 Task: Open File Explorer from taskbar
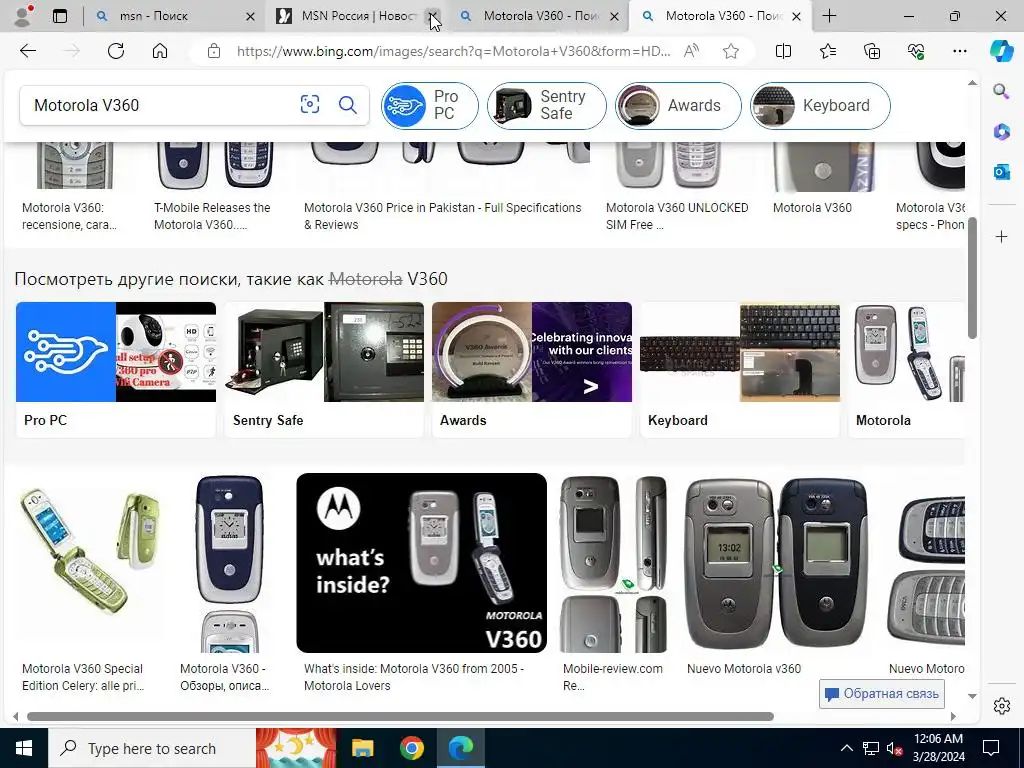(362, 748)
